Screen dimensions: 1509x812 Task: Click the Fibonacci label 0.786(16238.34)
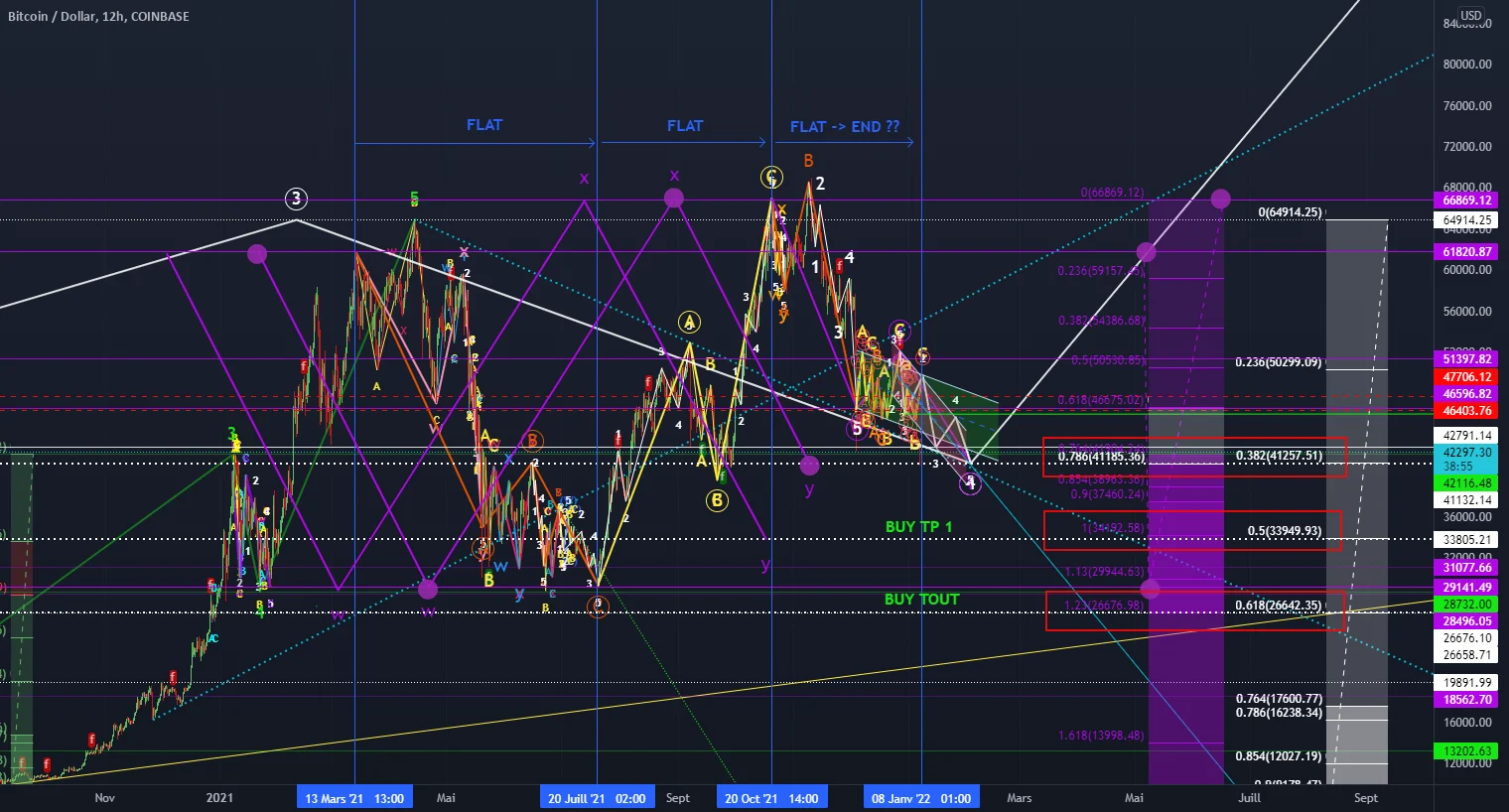(x=1279, y=713)
